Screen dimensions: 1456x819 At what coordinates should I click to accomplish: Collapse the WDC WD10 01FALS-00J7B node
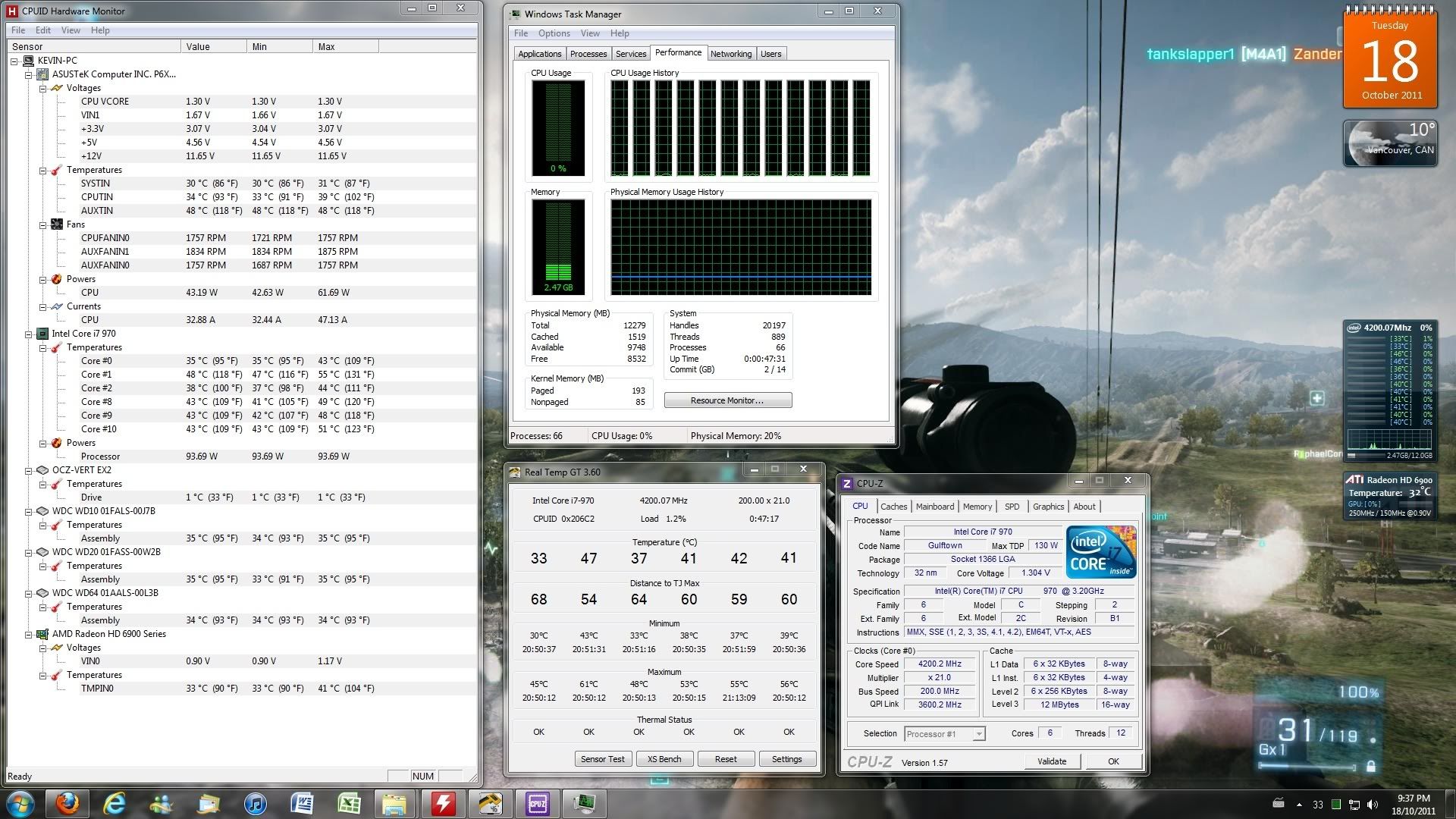pos(29,511)
